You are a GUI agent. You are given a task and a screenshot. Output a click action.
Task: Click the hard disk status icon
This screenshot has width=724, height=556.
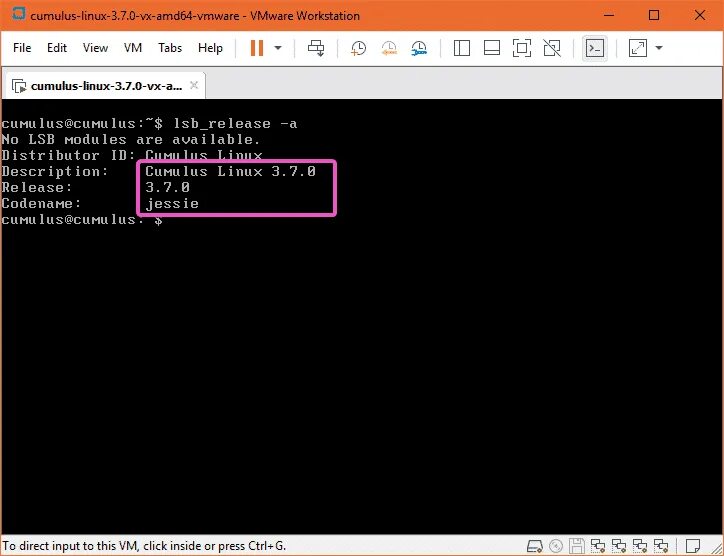(534, 546)
